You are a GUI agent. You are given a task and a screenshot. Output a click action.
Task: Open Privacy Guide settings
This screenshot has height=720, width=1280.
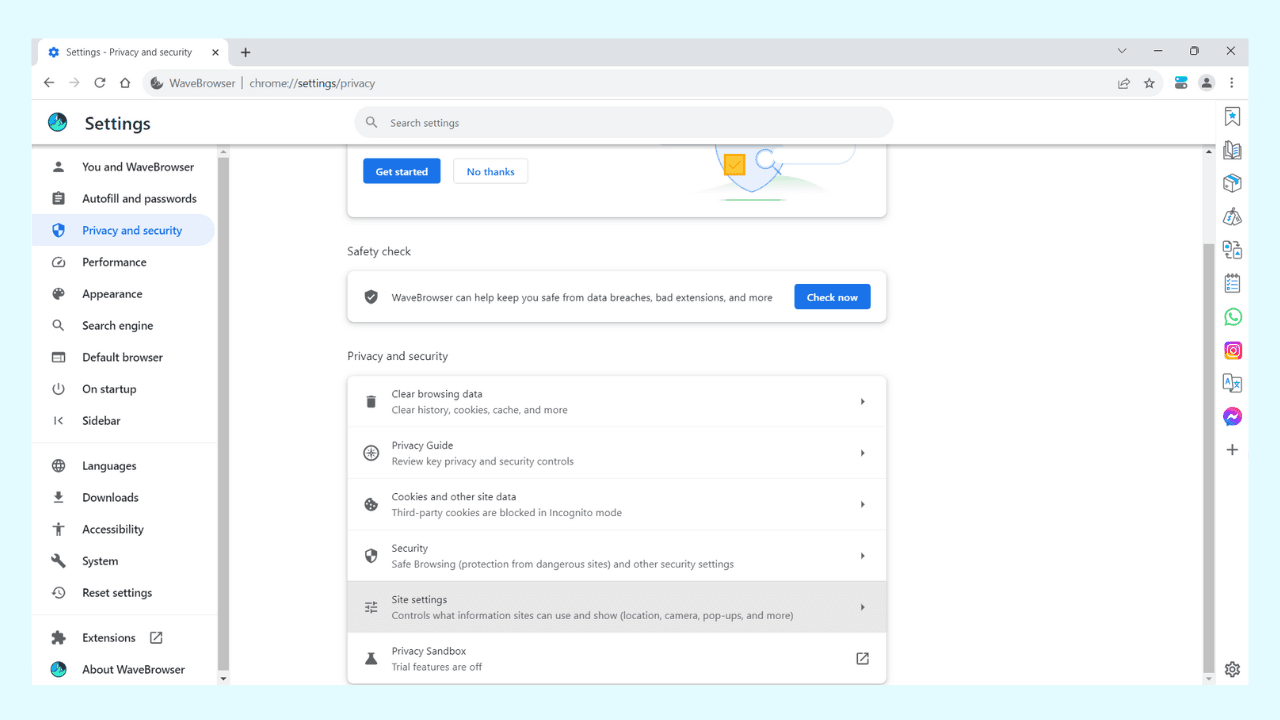point(616,452)
